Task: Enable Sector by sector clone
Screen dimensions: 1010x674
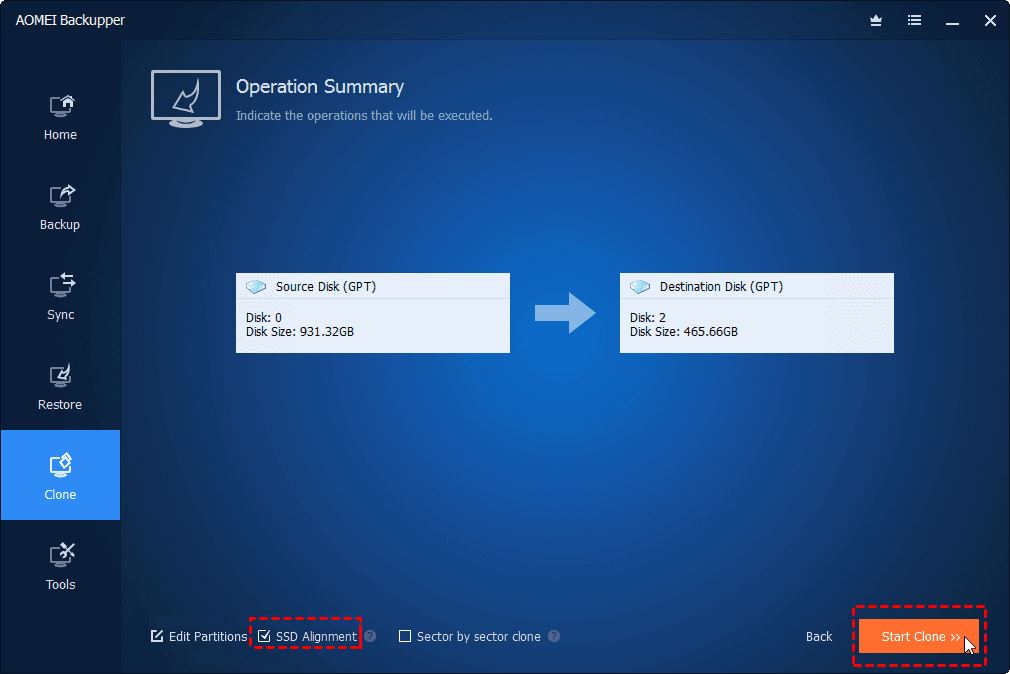Action: (x=405, y=636)
